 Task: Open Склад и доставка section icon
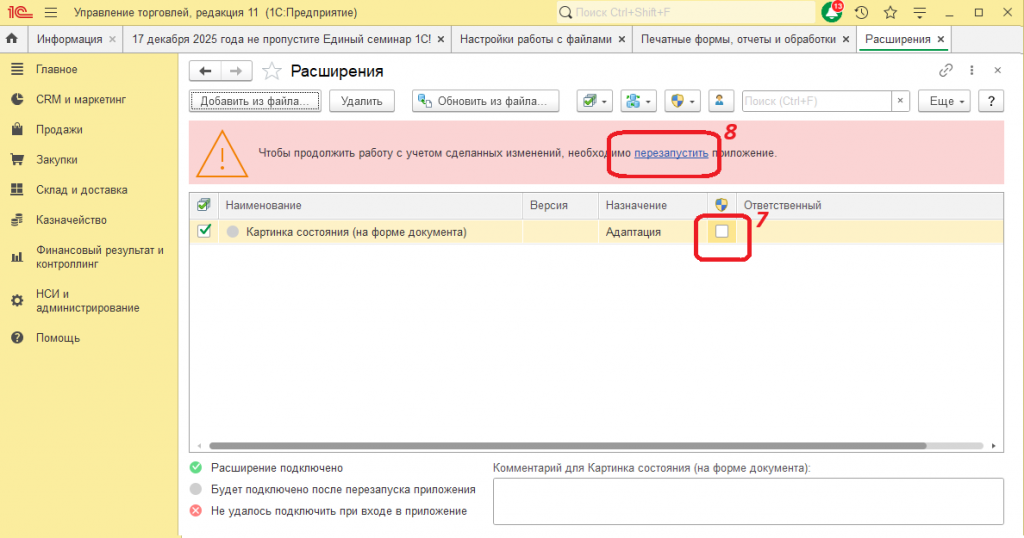(x=17, y=189)
